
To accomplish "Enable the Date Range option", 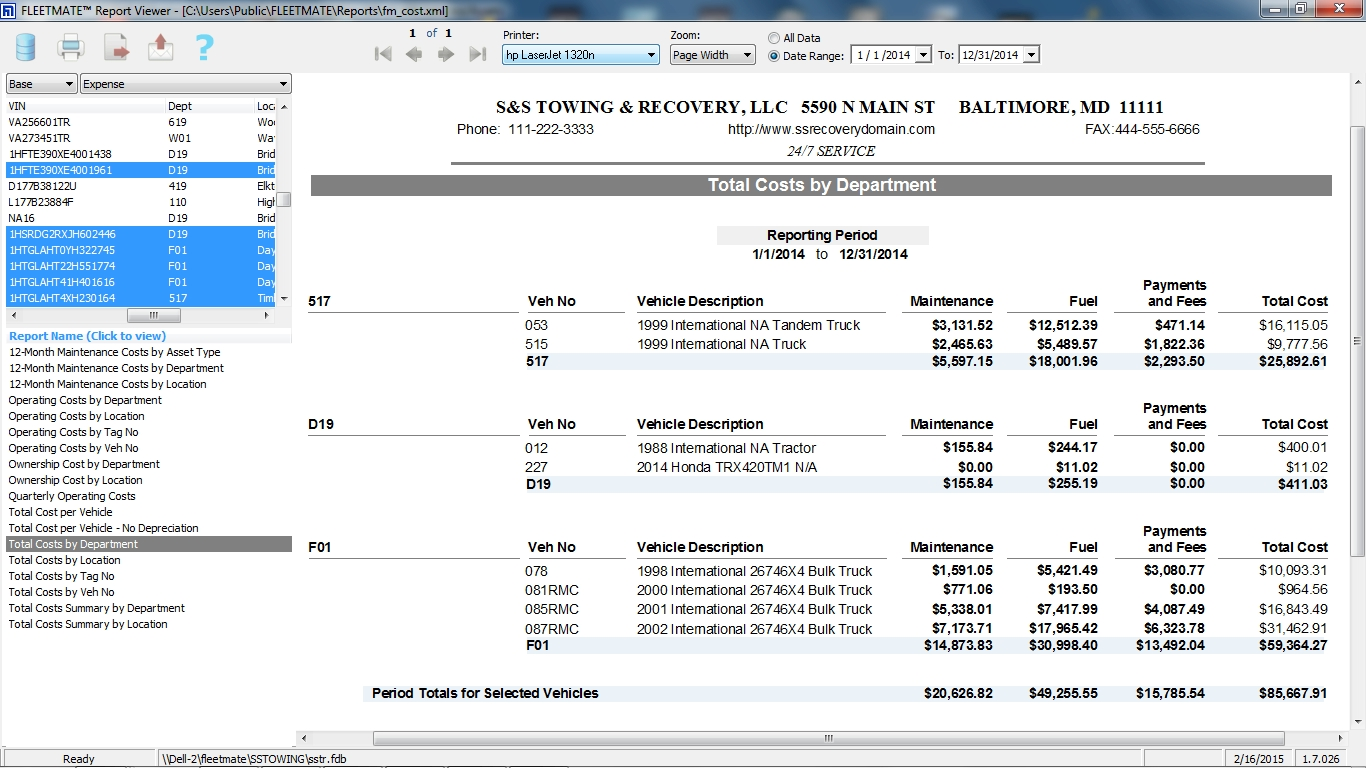I will click(772, 55).
